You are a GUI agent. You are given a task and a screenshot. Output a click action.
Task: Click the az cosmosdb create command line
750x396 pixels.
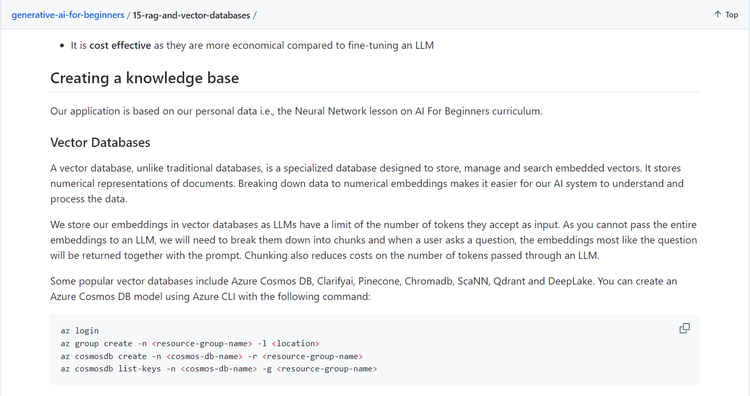(211, 356)
